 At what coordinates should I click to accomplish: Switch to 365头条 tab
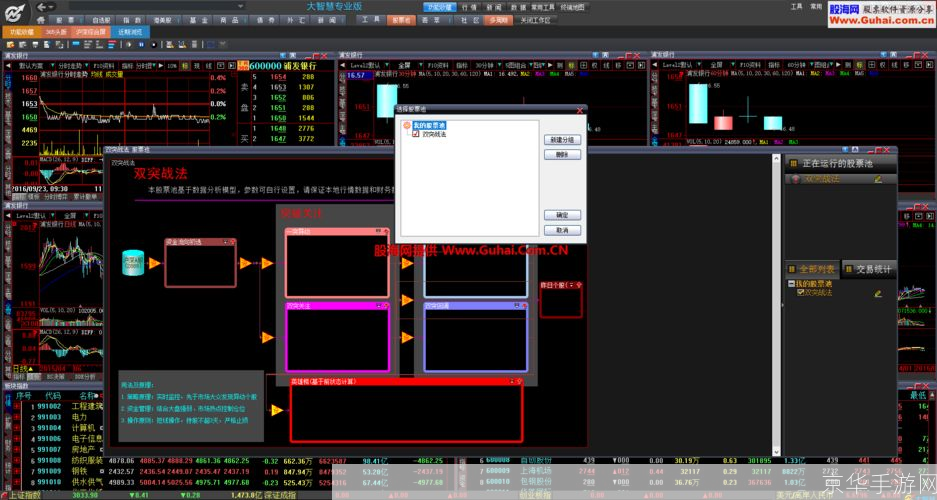(x=56, y=32)
